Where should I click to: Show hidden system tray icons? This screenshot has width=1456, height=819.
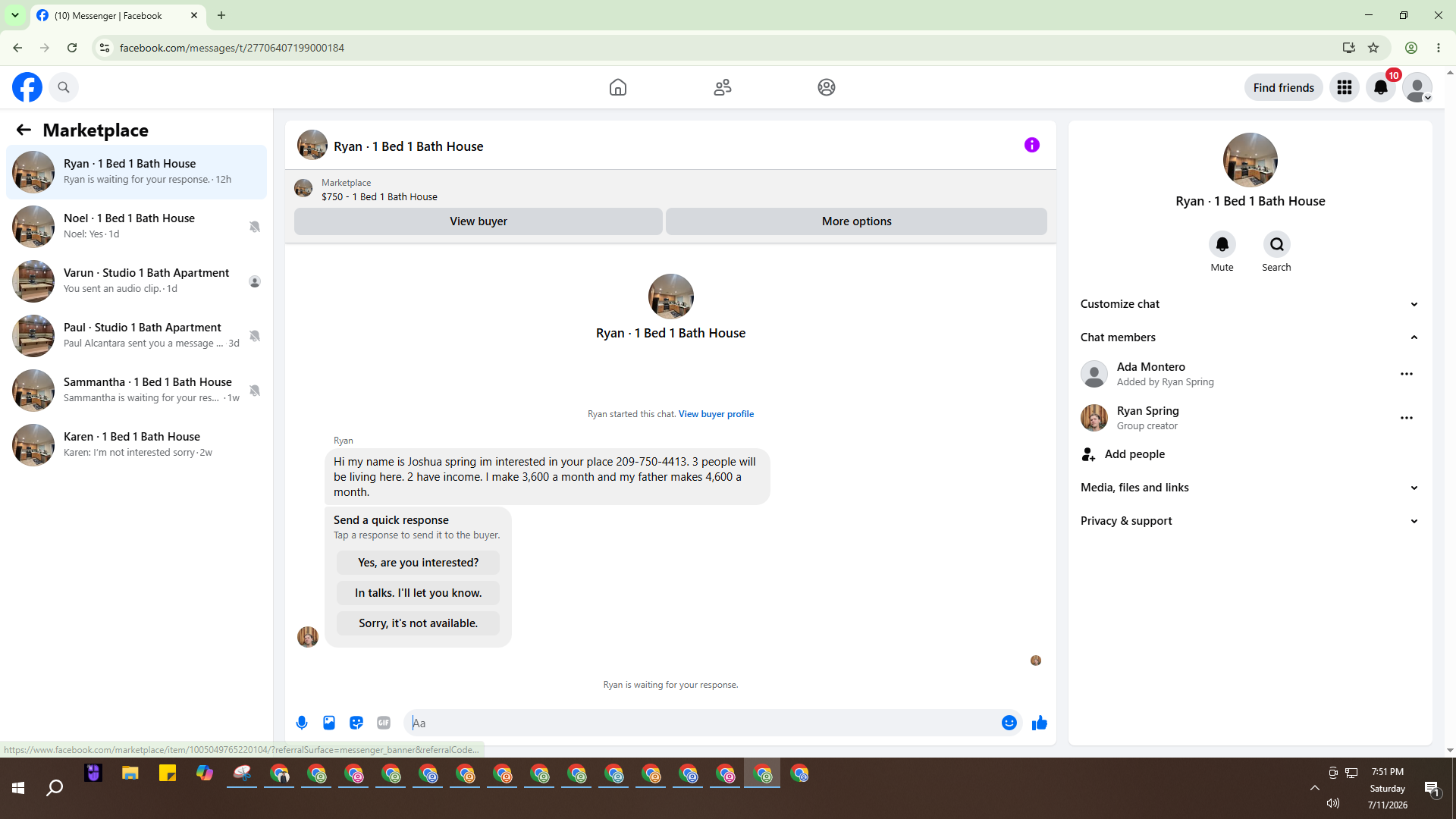tap(1315, 788)
